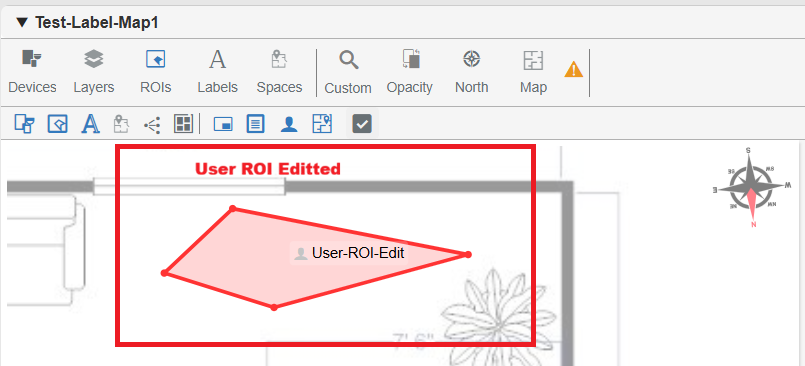Viewport: 805px width, 366px height.
Task: Toggle the devices layer icon in second toolbar
Action: click(x=25, y=124)
